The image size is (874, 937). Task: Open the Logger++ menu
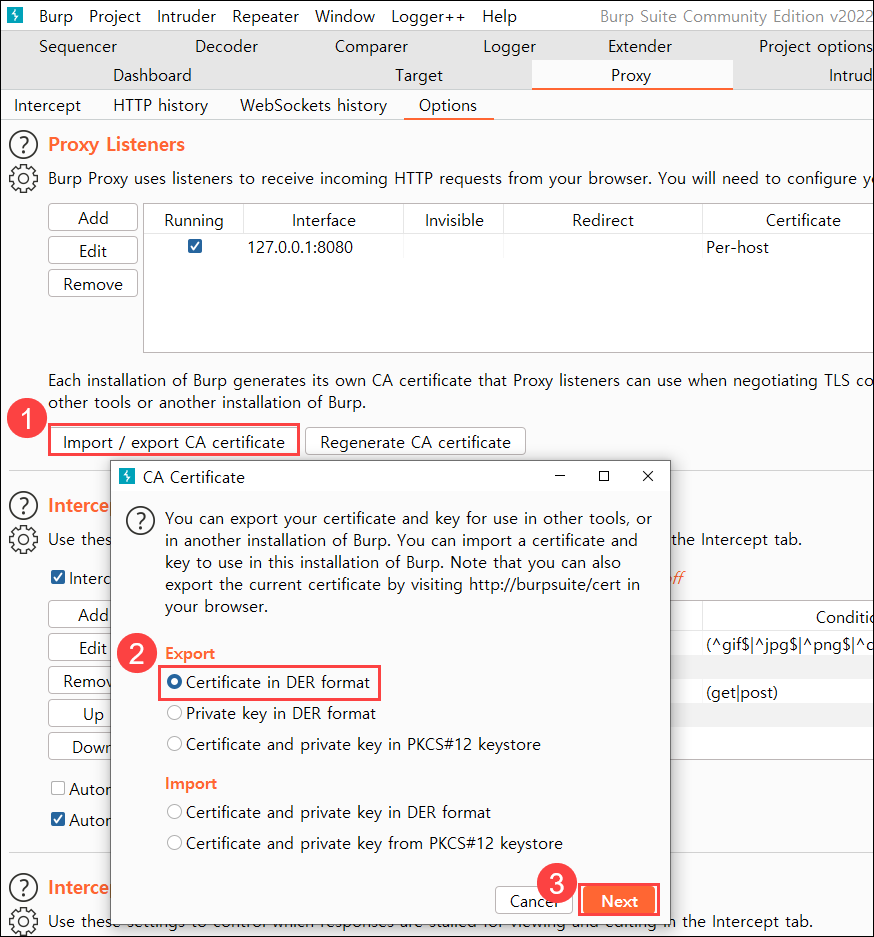point(428,16)
